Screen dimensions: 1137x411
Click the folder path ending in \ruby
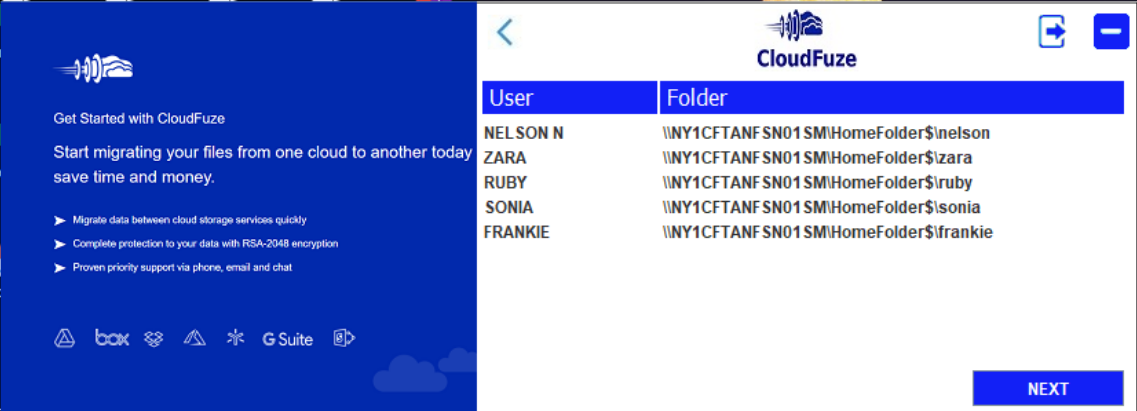point(817,183)
